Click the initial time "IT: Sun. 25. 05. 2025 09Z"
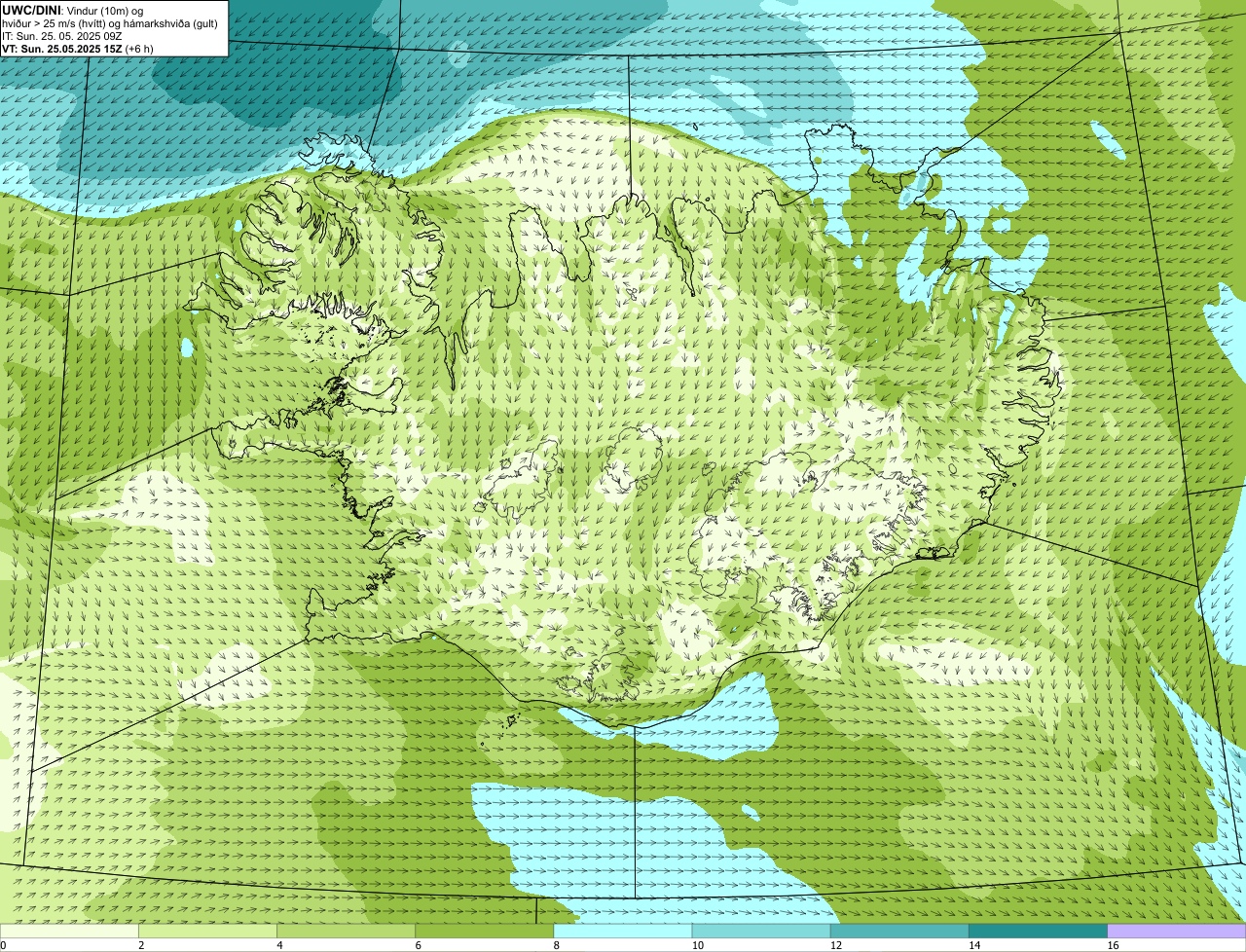Image resolution: width=1246 pixels, height=952 pixels. click(62, 36)
